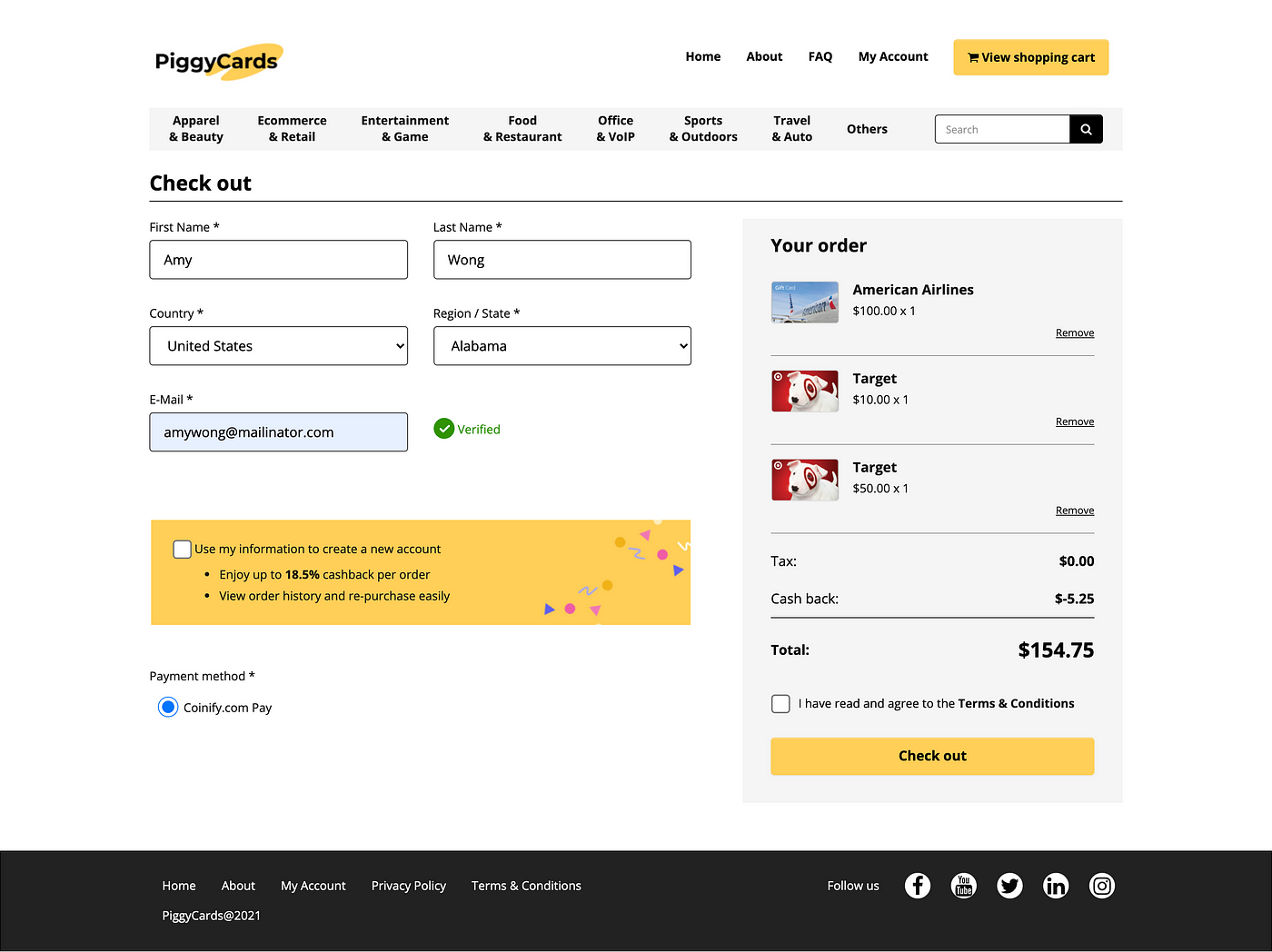
Task: Open My Account in top navigation
Action: pyautogui.click(x=893, y=56)
